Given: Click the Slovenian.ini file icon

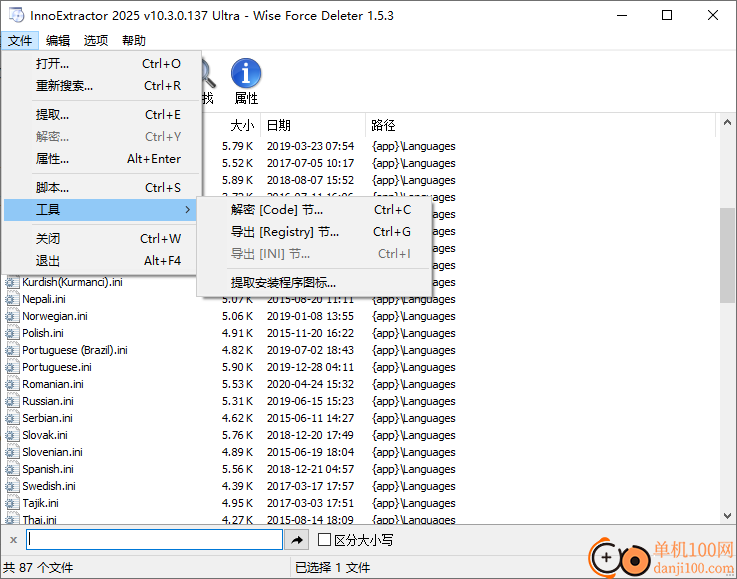Looking at the screenshot, I should click(x=11, y=452).
